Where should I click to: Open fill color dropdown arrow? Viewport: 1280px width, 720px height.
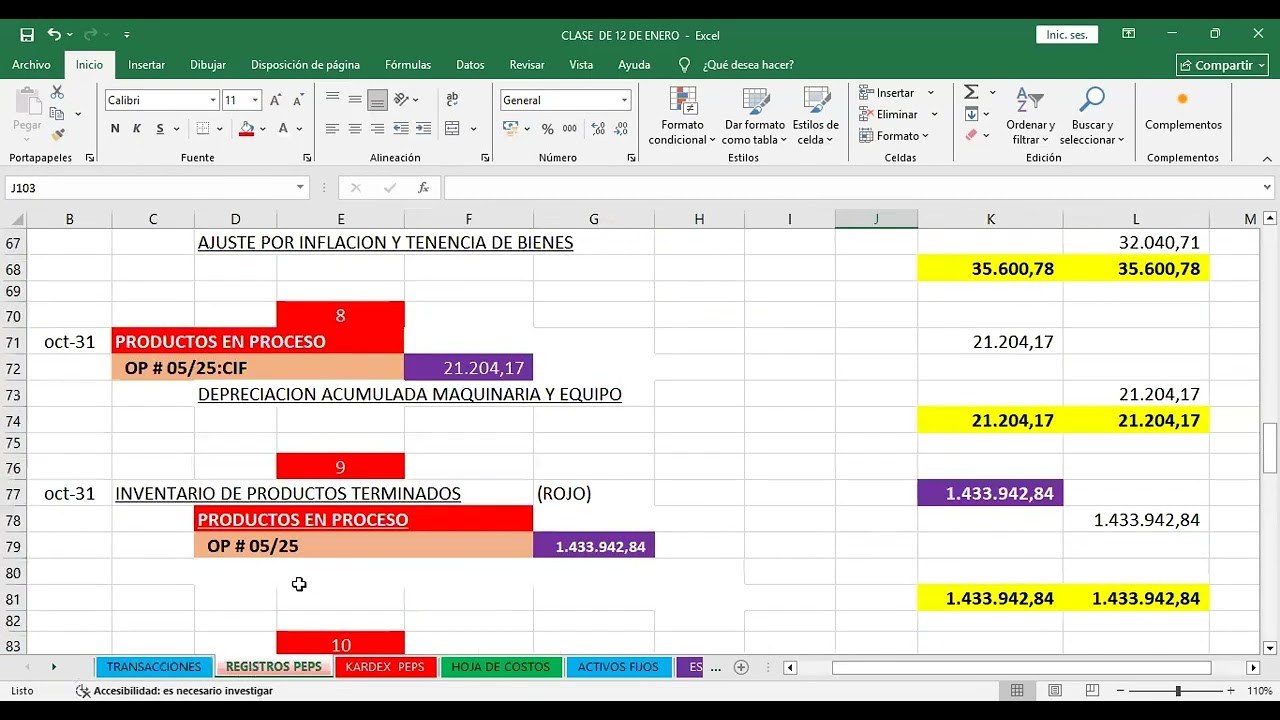262,128
